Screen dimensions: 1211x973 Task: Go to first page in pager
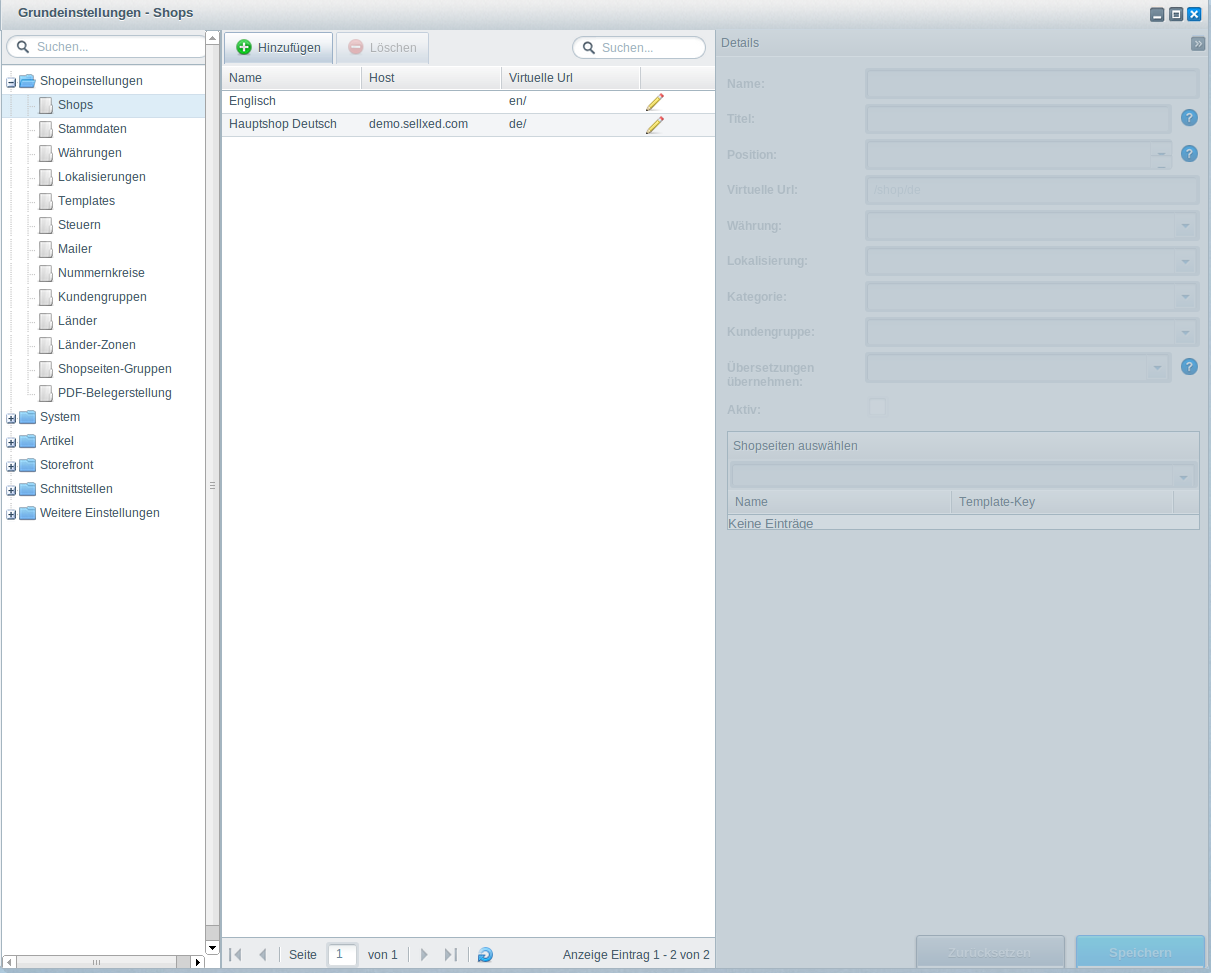[x=235, y=955]
